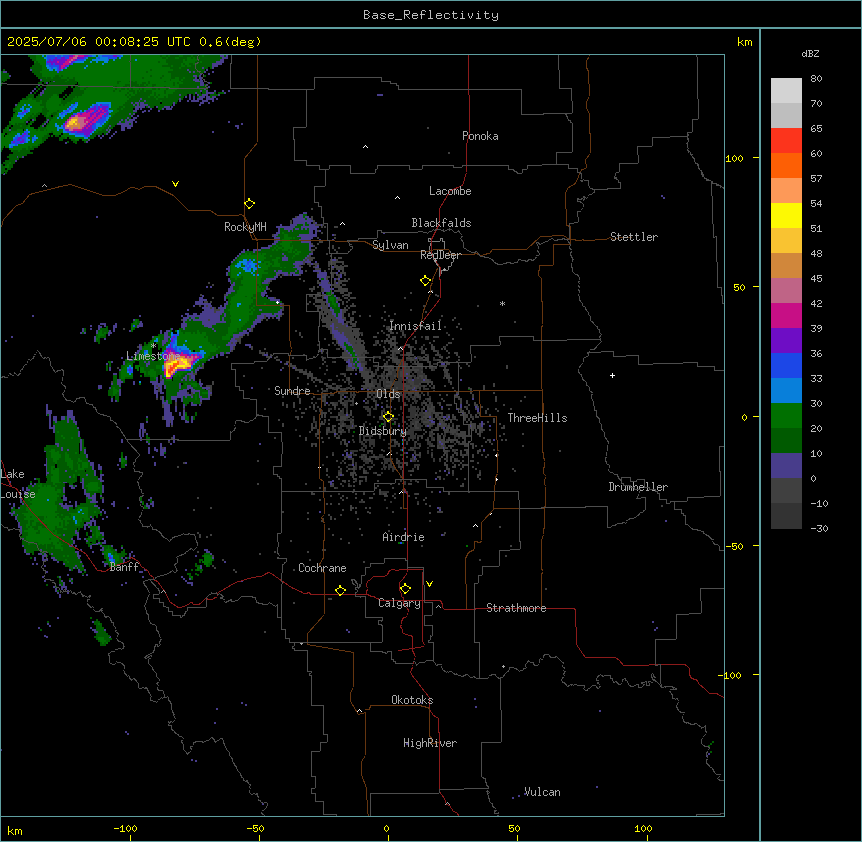The width and height of the screenshot is (862, 842).
Task: Select the Vulcan label
Action: (x=542, y=792)
